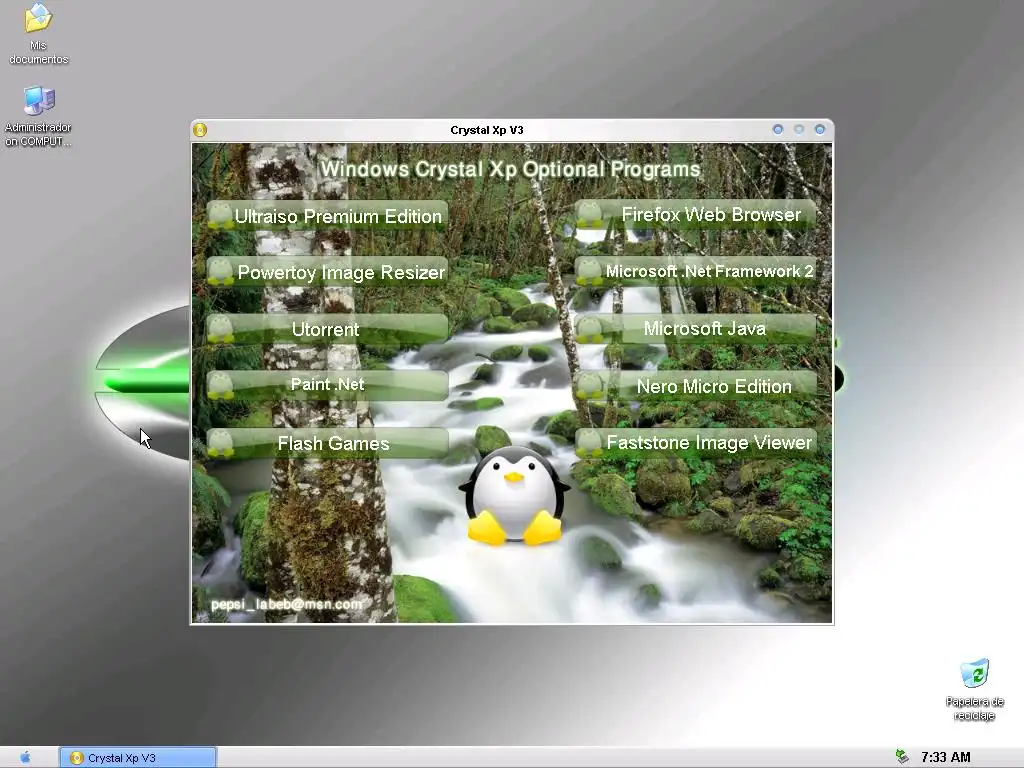
Task: Click the penguin mascot image
Action: click(x=515, y=497)
